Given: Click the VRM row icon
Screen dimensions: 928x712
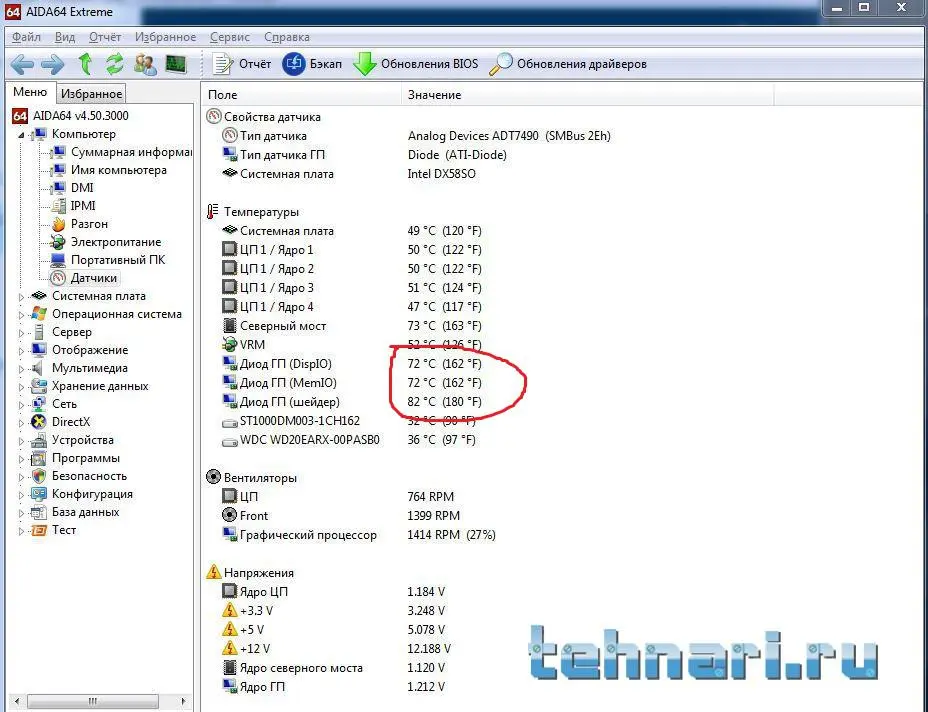Looking at the screenshot, I should pyautogui.click(x=229, y=344).
